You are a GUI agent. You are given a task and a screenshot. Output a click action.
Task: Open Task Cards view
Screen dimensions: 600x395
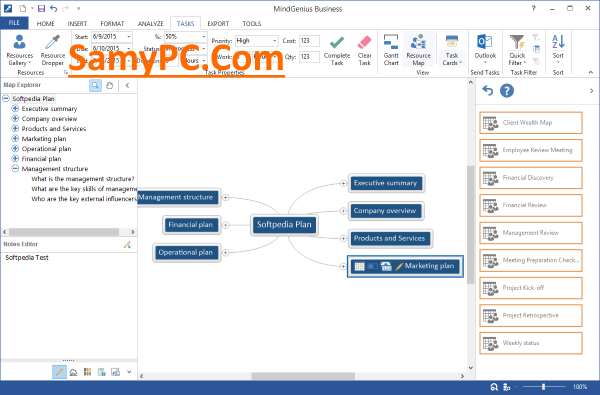click(452, 49)
